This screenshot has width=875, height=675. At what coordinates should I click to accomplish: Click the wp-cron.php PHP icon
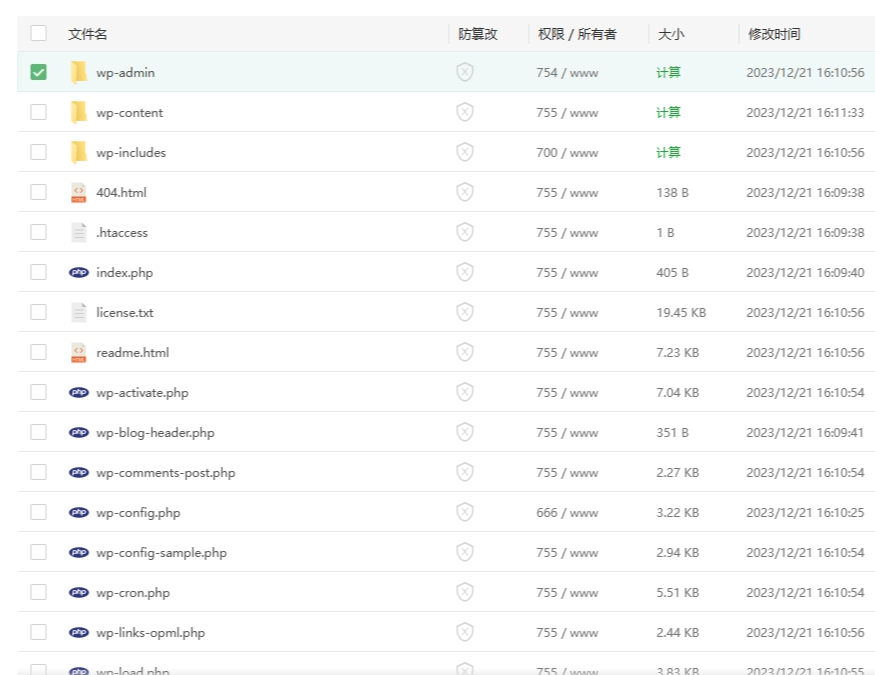click(x=79, y=592)
